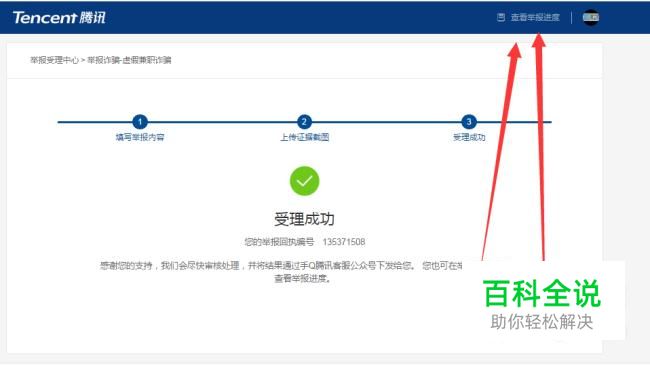Viewport: 650px width, 365px height.
Task: Click the 填写举报内容 step label
Action: (x=140, y=137)
